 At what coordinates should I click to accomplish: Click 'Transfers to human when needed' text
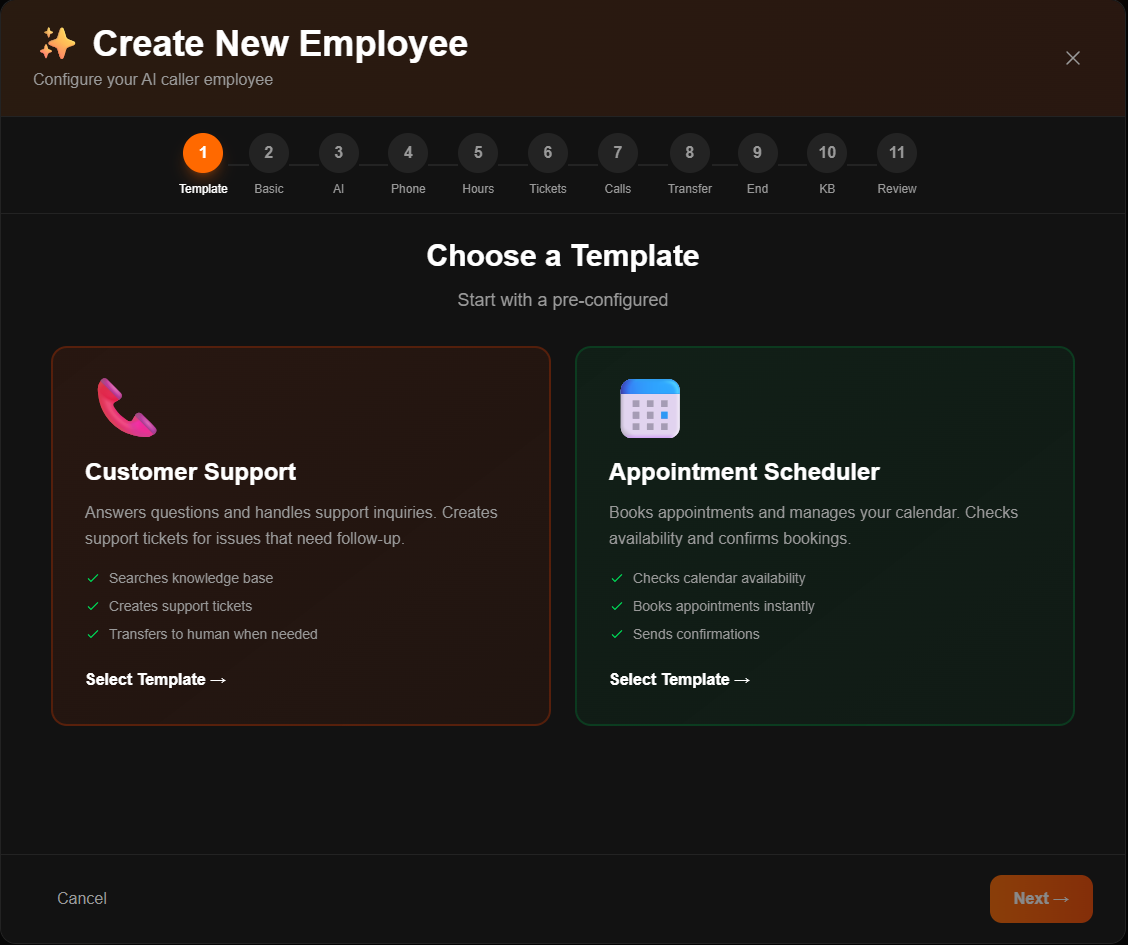pos(213,634)
